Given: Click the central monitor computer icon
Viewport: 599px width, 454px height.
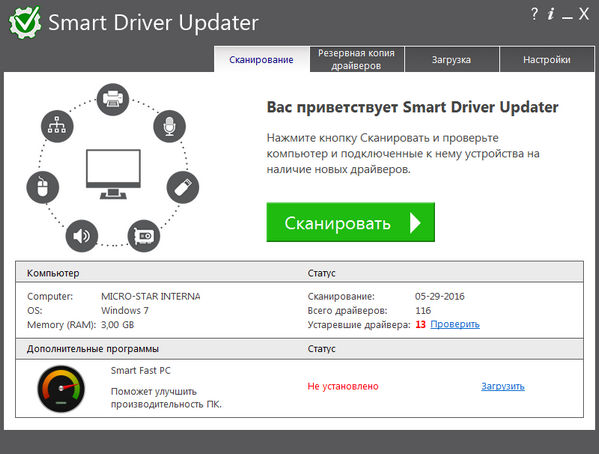Looking at the screenshot, I should 113,174.
